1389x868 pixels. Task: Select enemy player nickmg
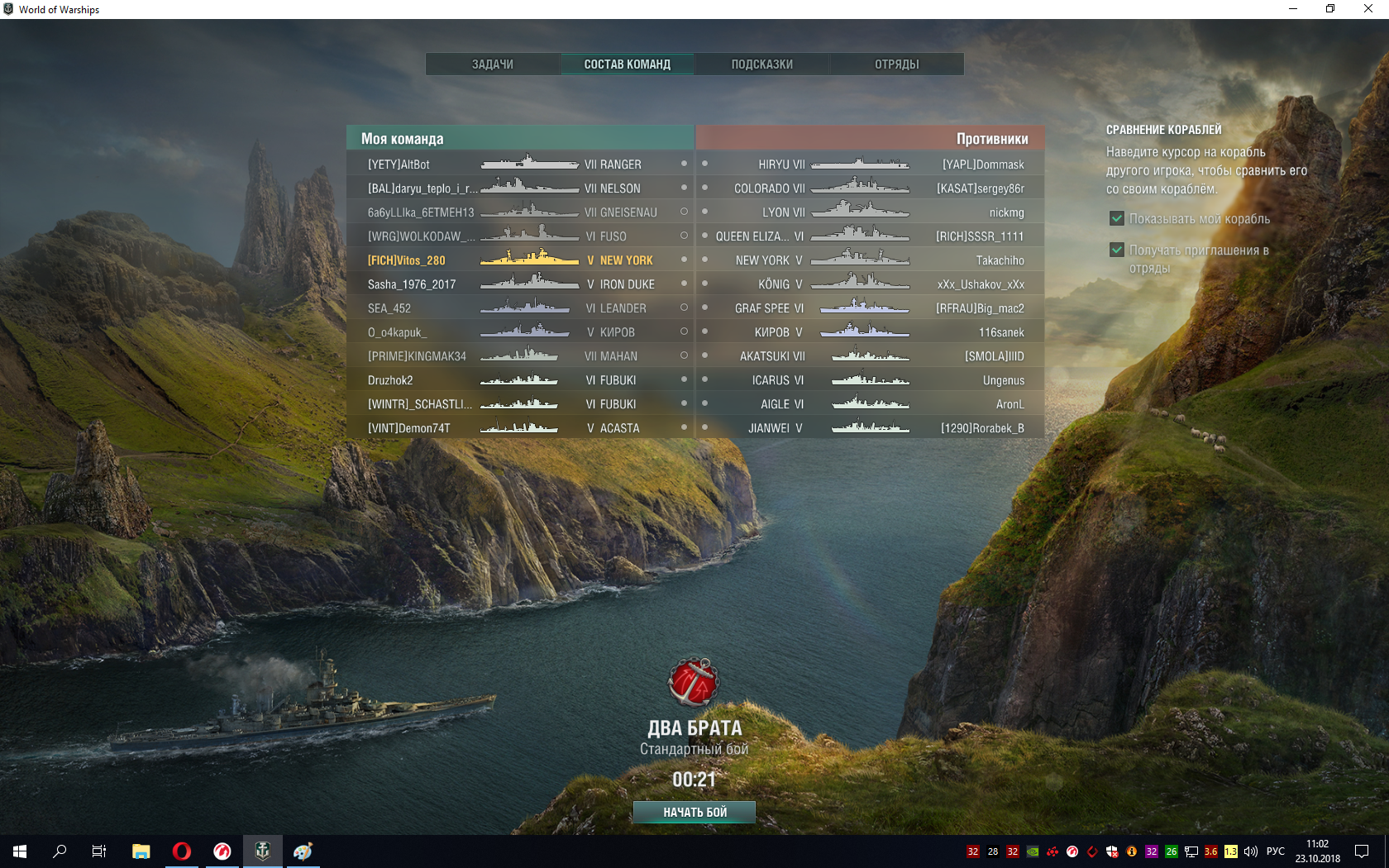(1007, 212)
